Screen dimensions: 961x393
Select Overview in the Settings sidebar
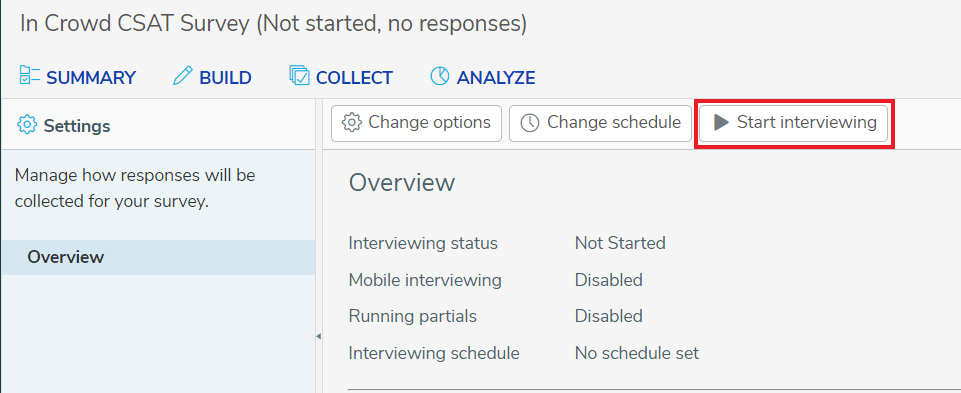click(158, 258)
